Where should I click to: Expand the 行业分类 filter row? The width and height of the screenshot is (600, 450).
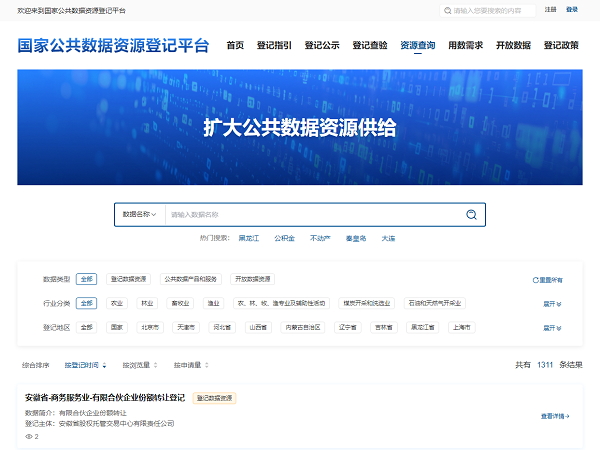(552, 303)
